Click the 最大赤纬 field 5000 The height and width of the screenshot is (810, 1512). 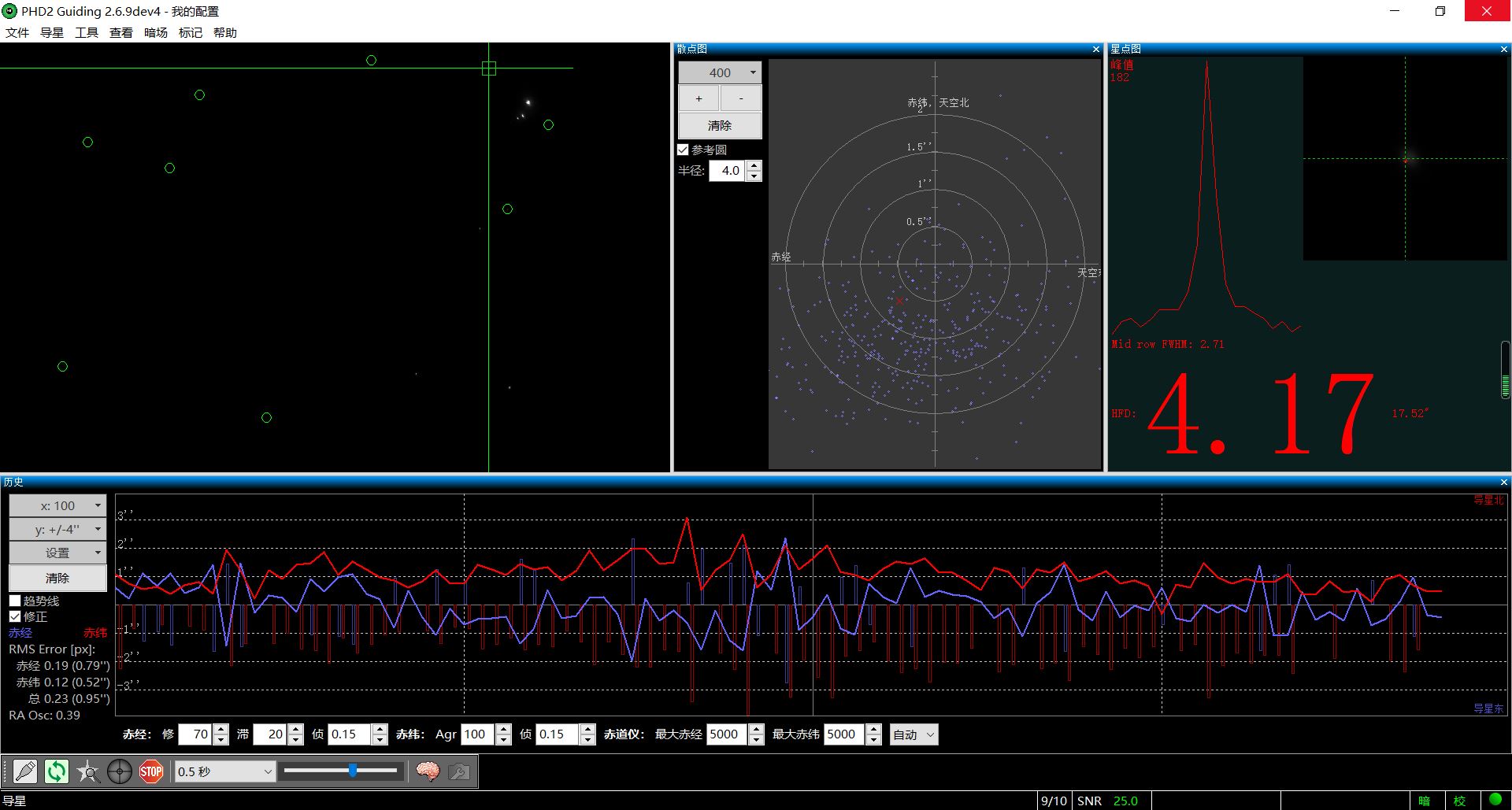click(844, 734)
